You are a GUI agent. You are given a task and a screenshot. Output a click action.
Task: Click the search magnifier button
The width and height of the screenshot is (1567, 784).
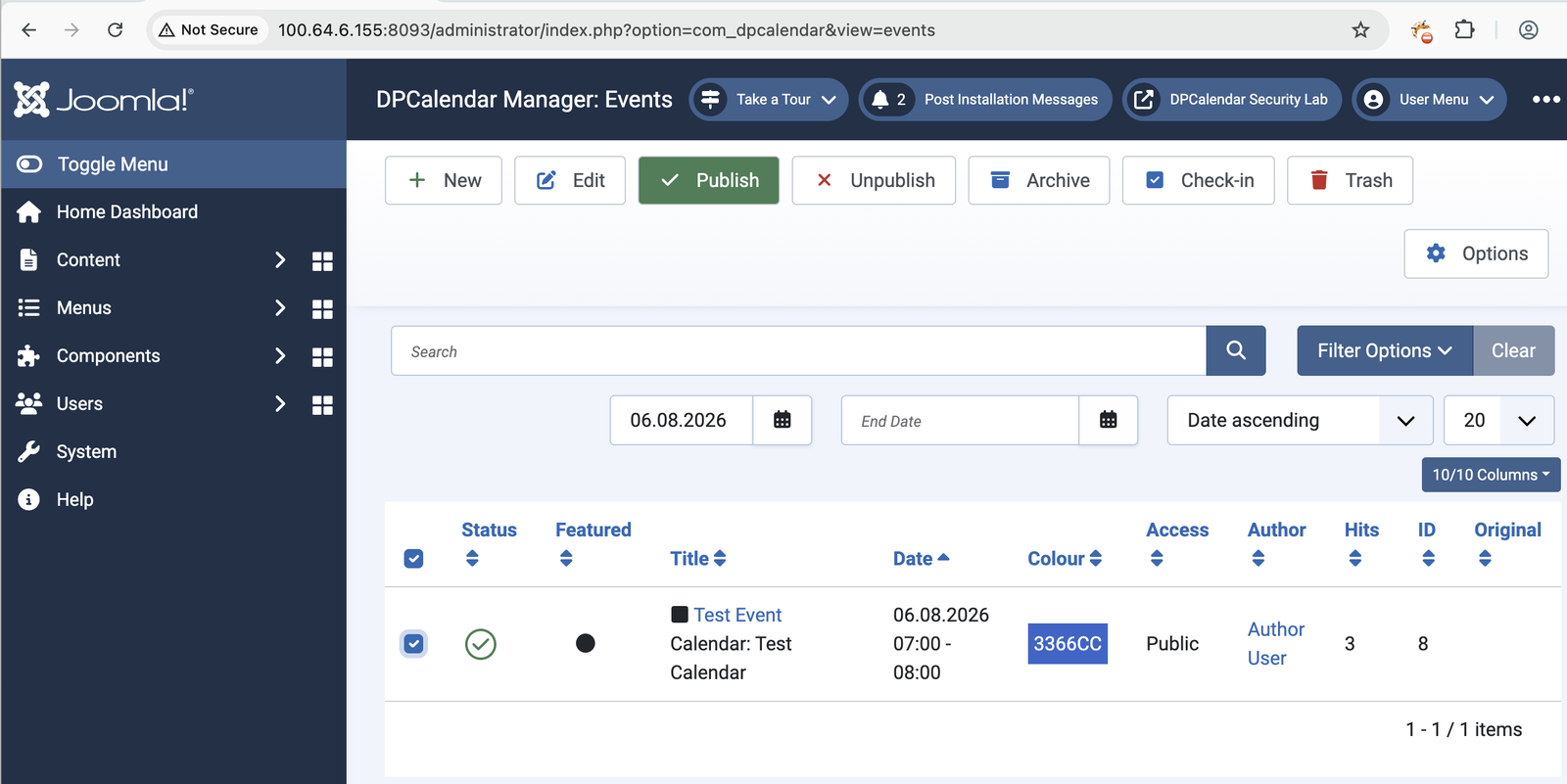[1236, 350]
